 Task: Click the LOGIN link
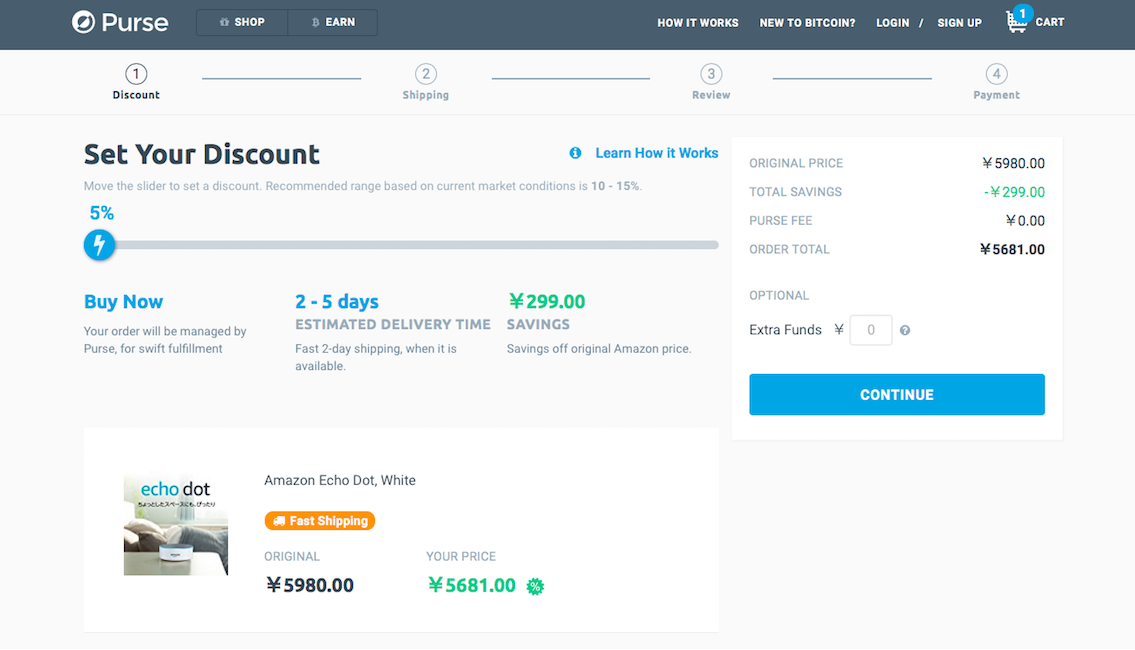click(x=892, y=23)
